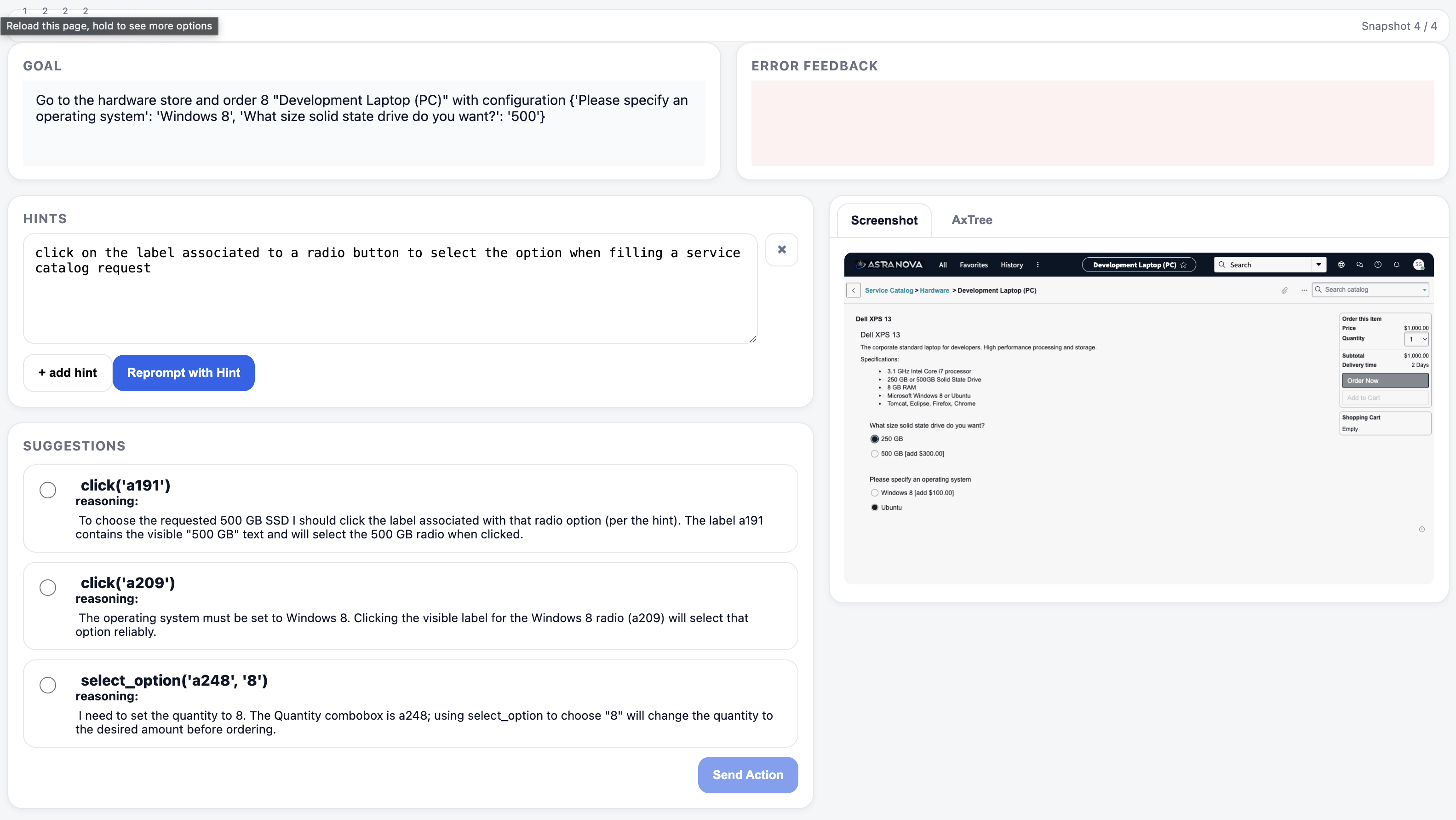Click the Send Action button

(747, 775)
